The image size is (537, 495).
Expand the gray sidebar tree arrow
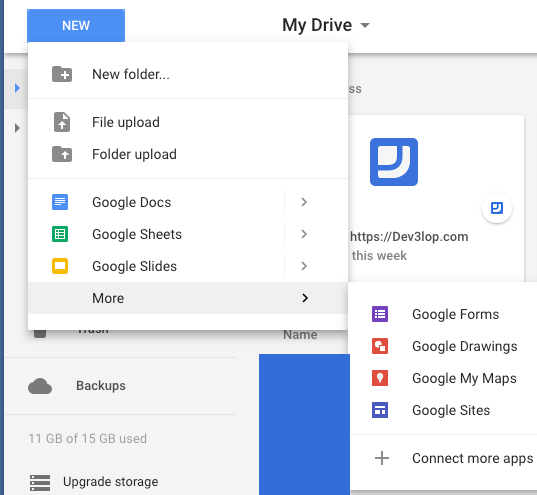coord(17,128)
